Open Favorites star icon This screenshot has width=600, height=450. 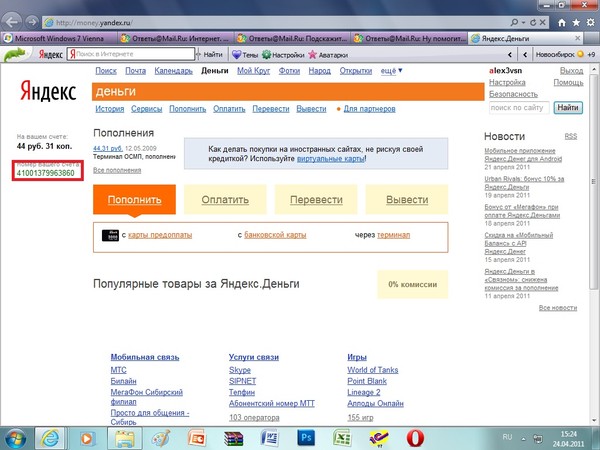(x=576, y=23)
